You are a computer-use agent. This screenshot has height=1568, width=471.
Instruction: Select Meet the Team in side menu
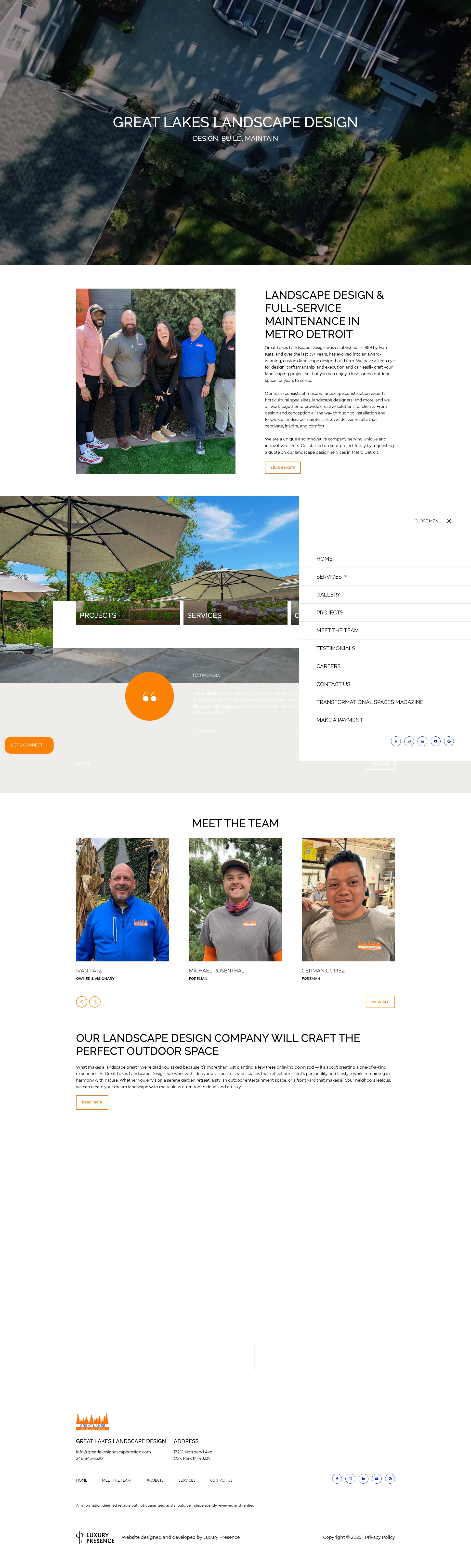(338, 631)
